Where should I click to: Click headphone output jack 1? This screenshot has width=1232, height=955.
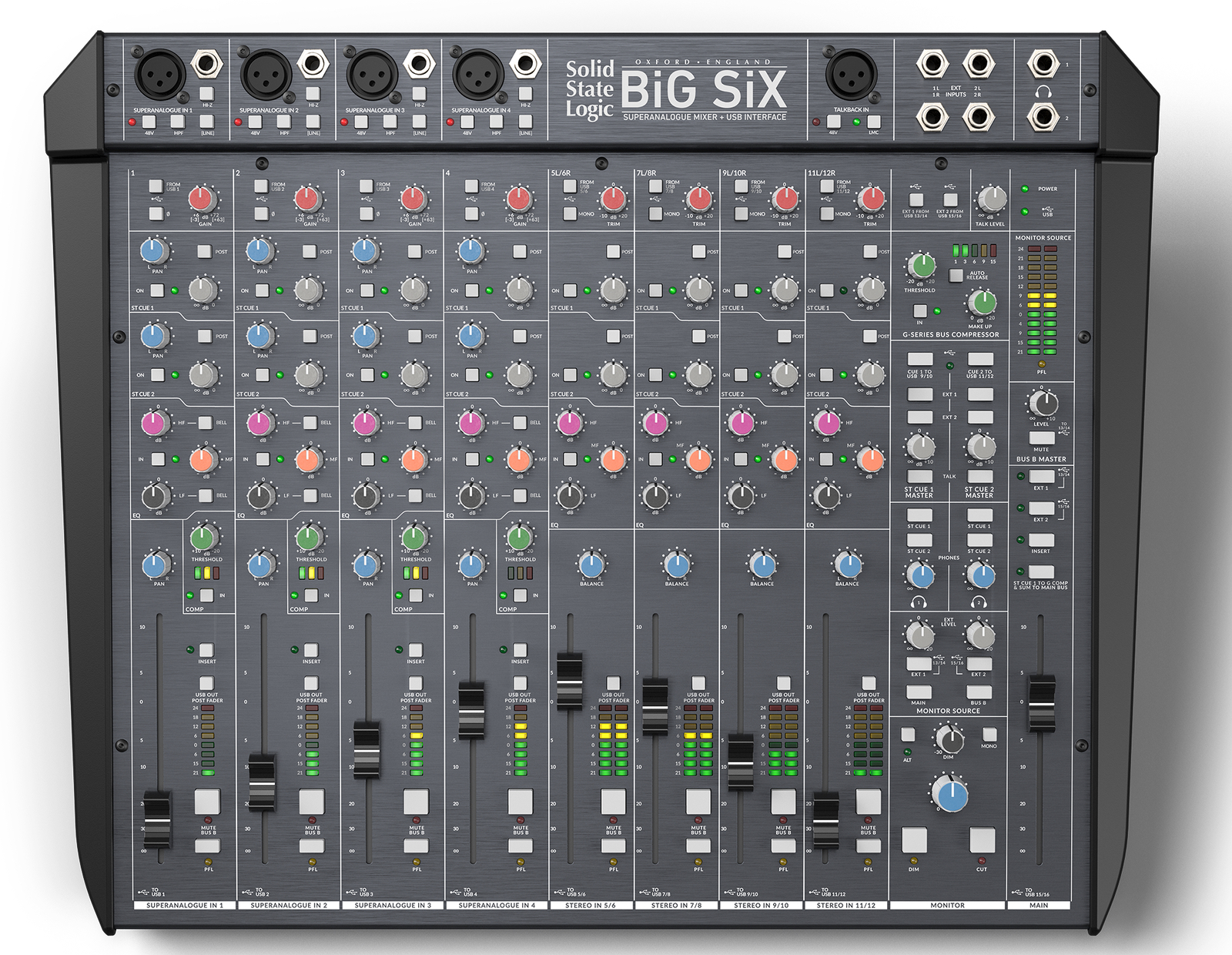[x=1043, y=64]
